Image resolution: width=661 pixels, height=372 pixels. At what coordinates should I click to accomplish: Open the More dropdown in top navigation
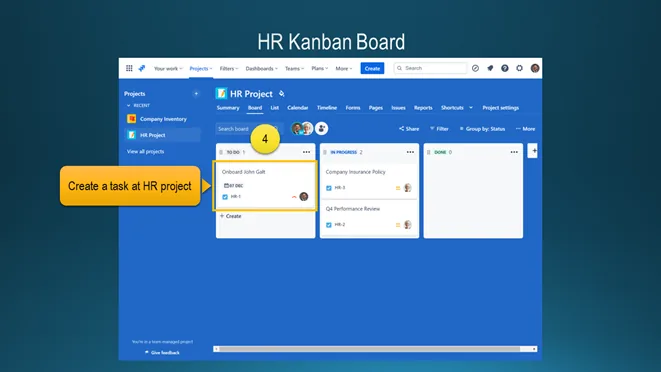point(344,68)
